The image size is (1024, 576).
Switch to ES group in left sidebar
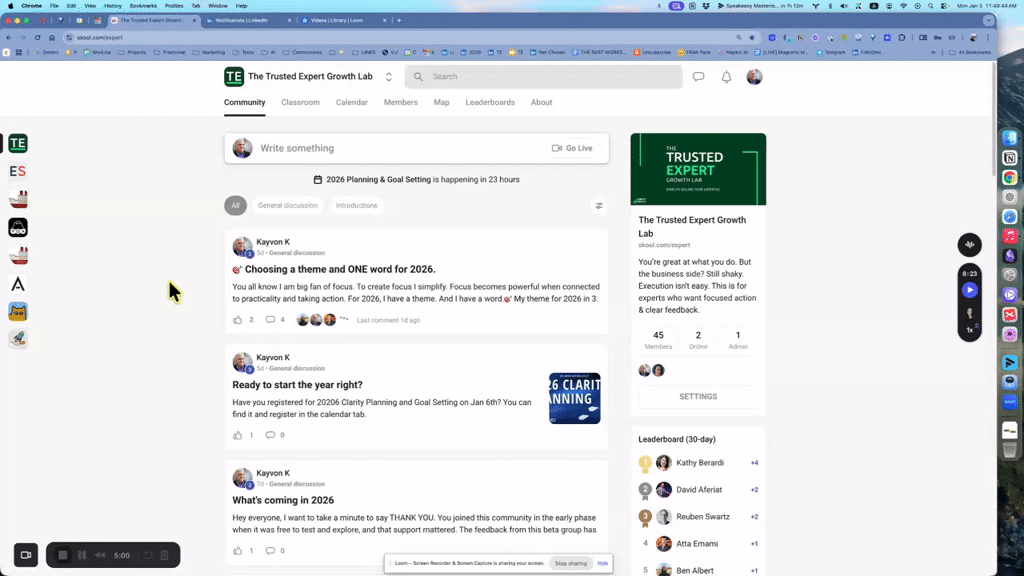pos(18,171)
